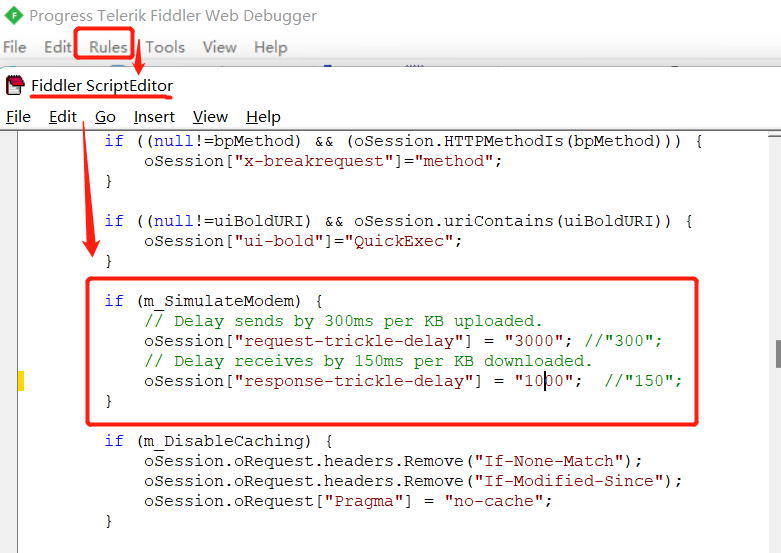781x553 pixels.
Task: Open the ScriptEditor File menu
Action: click(x=18, y=117)
